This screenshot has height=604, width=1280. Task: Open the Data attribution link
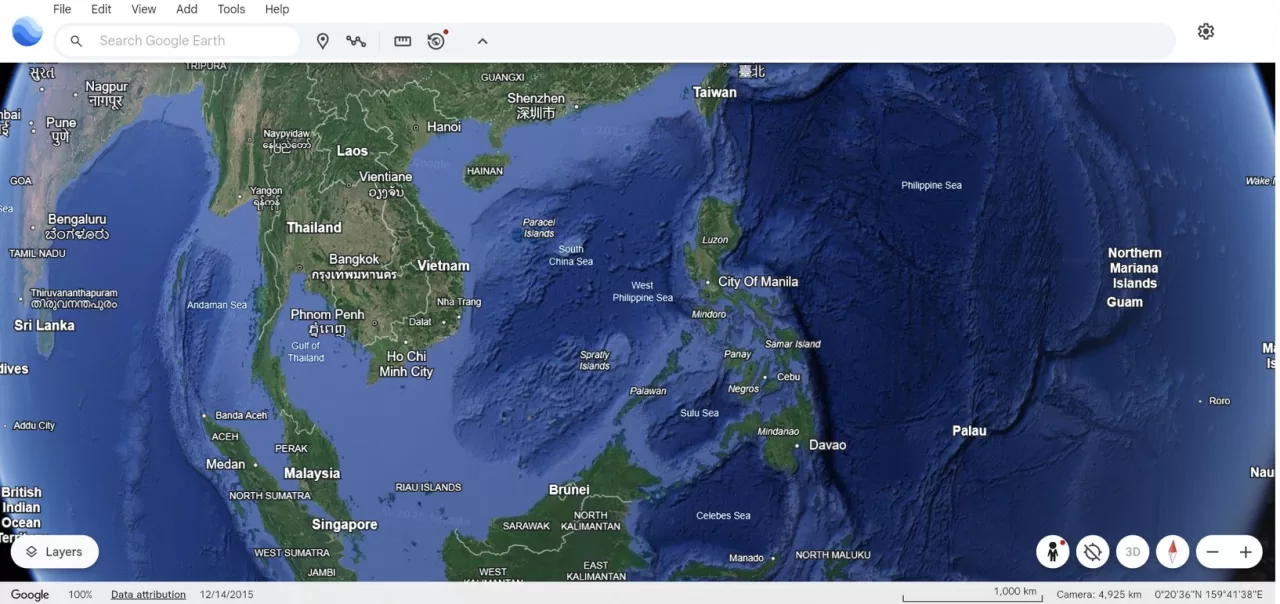click(147, 593)
